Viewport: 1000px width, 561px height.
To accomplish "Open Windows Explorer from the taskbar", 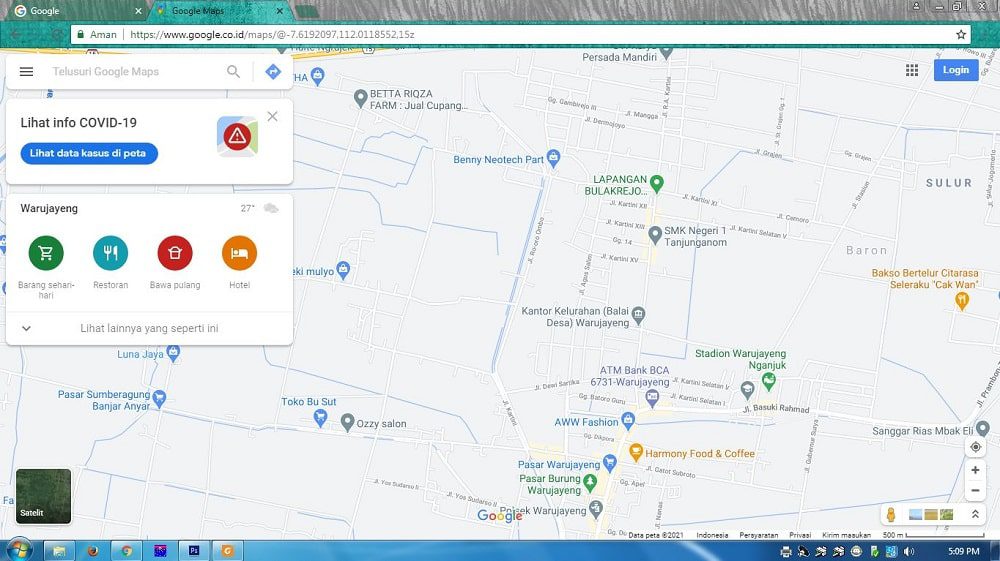I will click(59, 551).
